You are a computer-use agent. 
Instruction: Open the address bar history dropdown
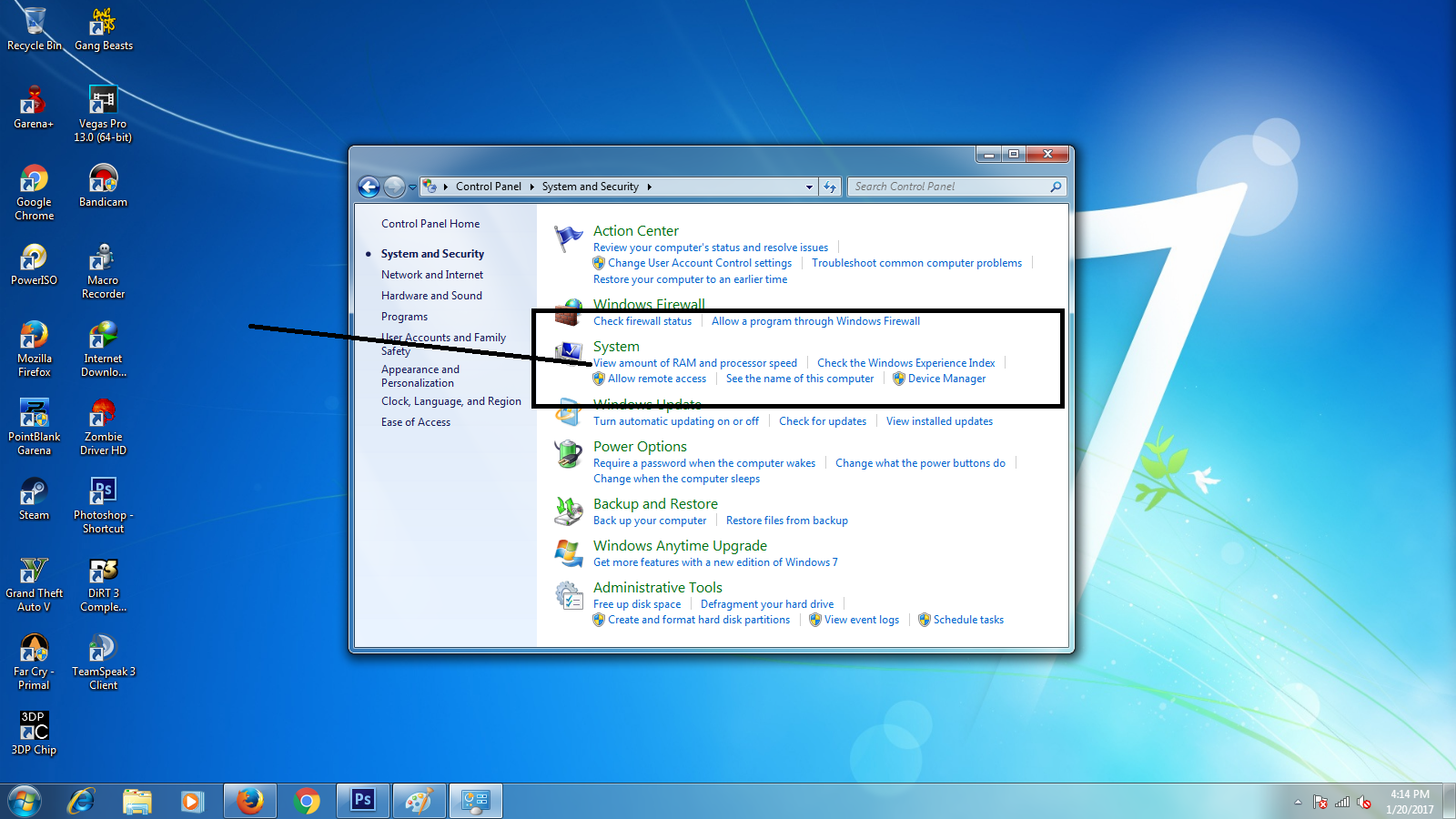pyautogui.click(x=808, y=187)
